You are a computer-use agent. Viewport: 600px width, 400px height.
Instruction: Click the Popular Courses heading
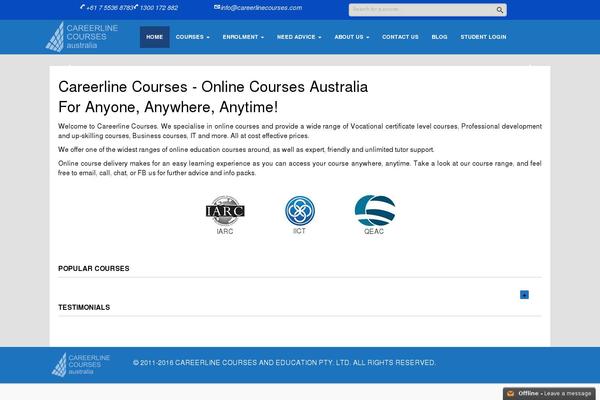click(x=94, y=268)
